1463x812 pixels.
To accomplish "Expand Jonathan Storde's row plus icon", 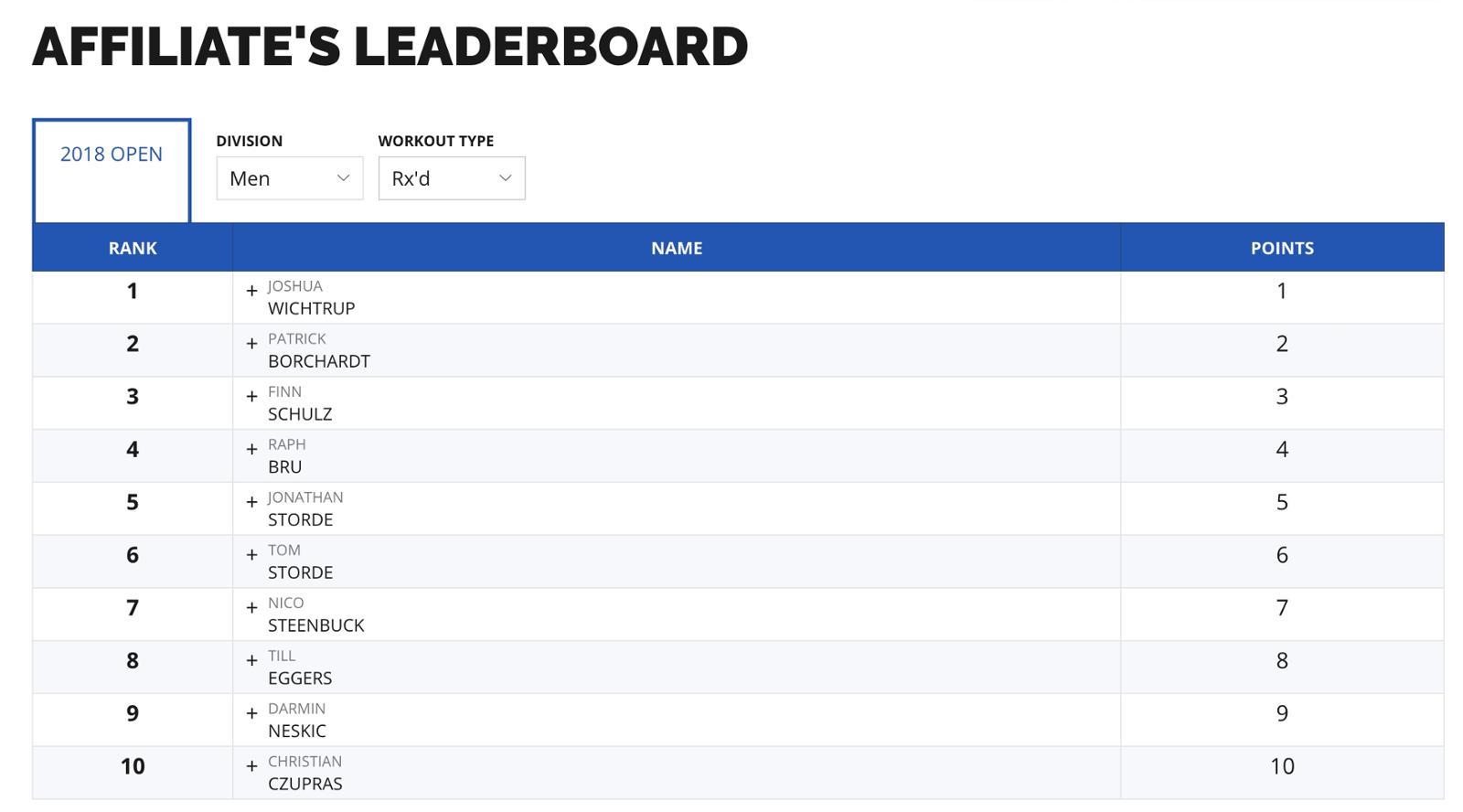I will tap(251, 502).
